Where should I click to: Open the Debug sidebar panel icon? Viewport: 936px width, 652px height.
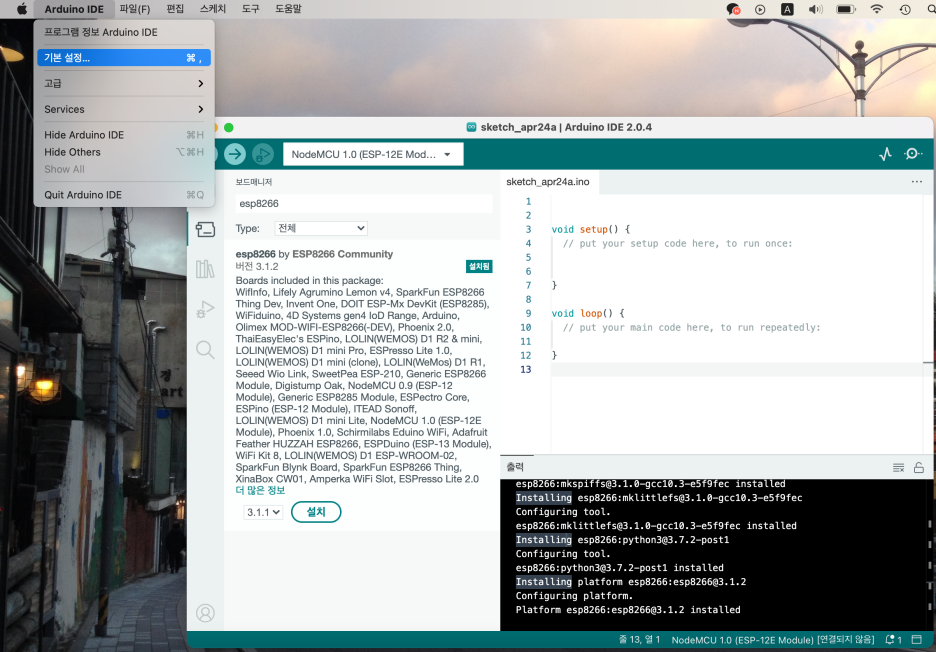(x=205, y=309)
